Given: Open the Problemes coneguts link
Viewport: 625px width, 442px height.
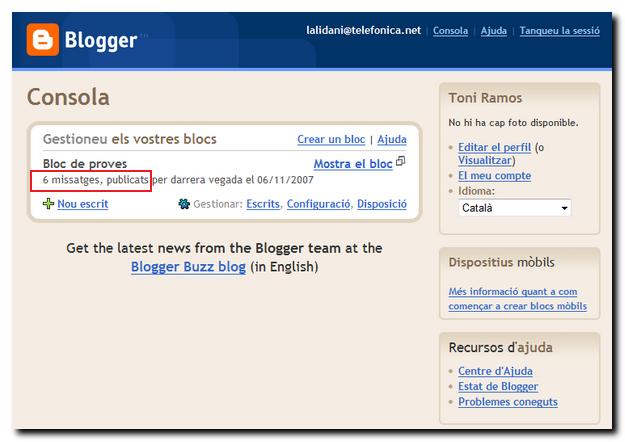Looking at the screenshot, I should point(507,402).
